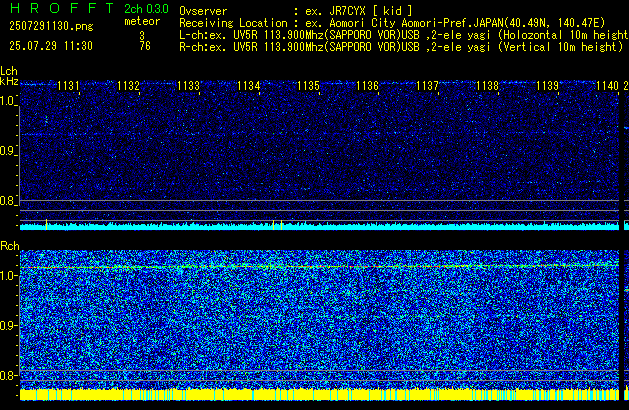Jump to time marker 1131
Viewport: 629px width, 410px height.
point(68,86)
